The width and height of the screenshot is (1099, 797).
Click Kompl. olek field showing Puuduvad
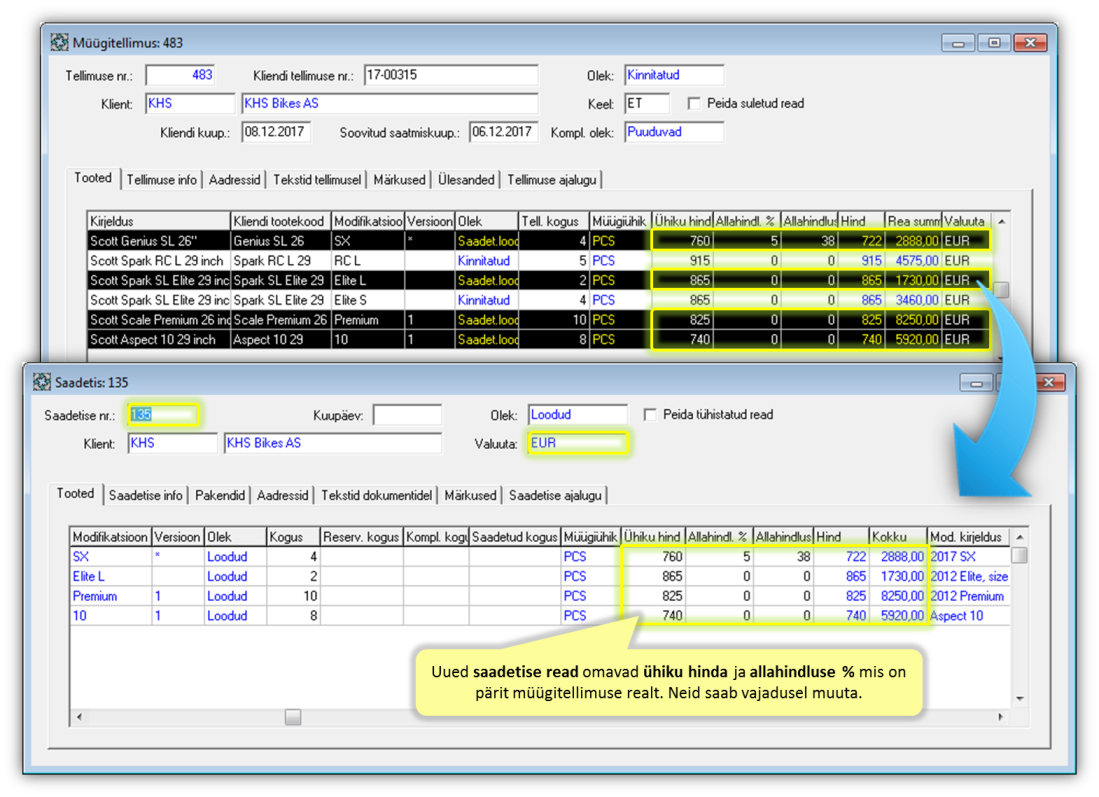tap(674, 132)
